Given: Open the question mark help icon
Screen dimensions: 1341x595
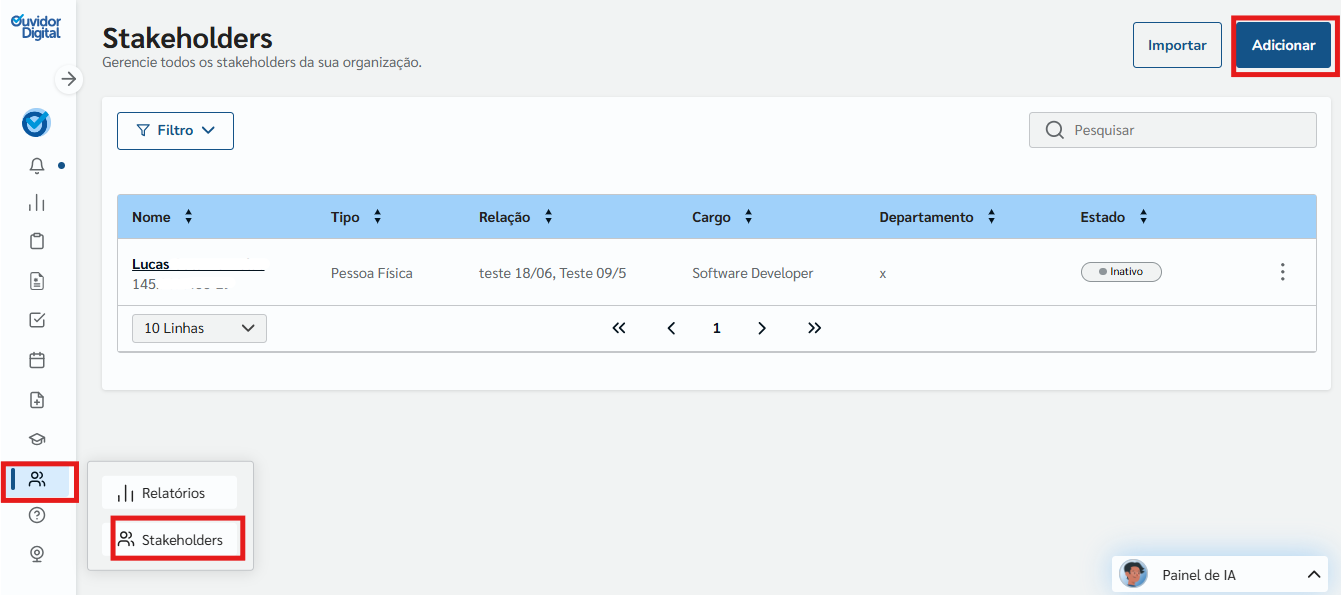Looking at the screenshot, I should coord(37,515).
